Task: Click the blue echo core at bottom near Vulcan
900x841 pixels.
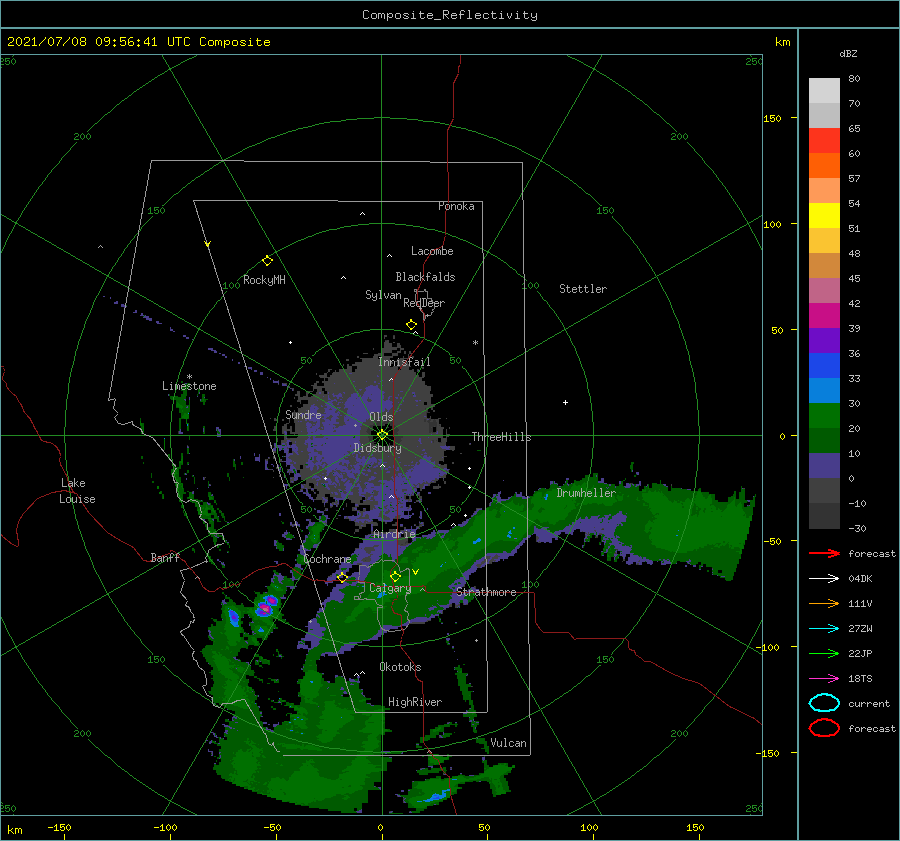Action: coord(436,796)
